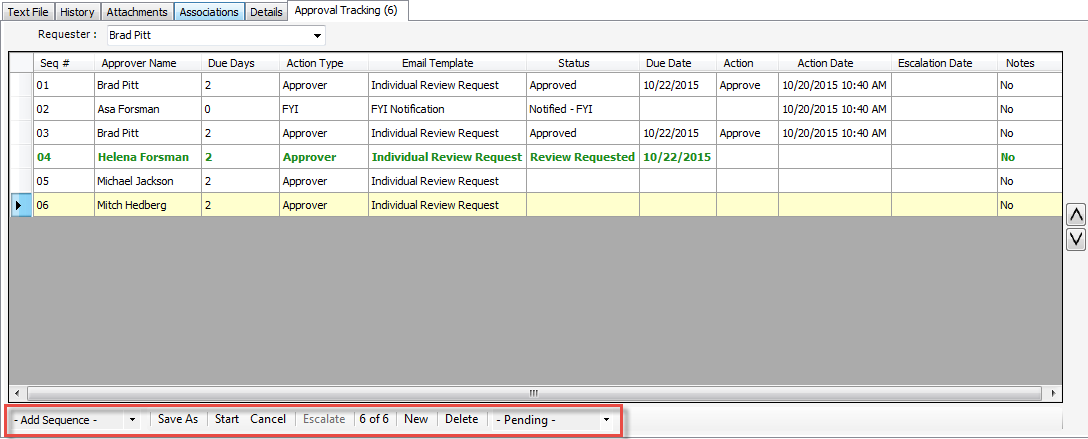This screenshot has height=439, width=1088.
Task: Click the horizontal scrollbar thumb
Action: (x=534, y=393)
